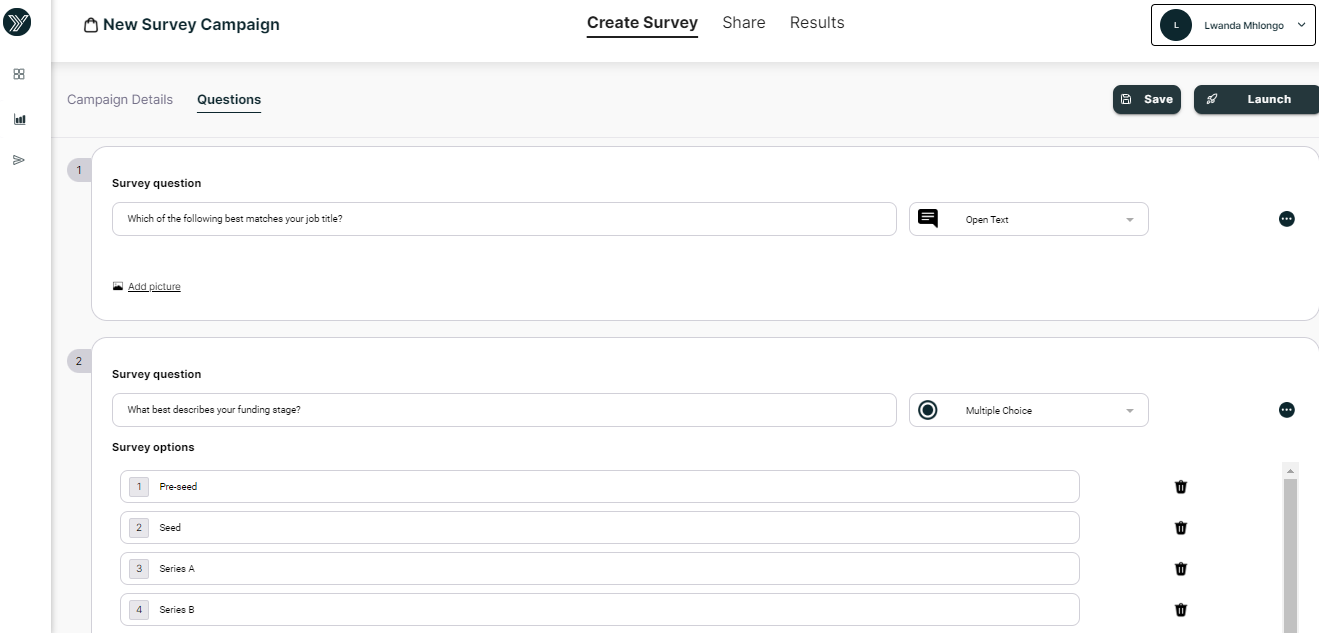This screenshot has height=633, width=1319.
Task: Edit the Series A option field
Action: pyautogui.click(x=600, y=569)
